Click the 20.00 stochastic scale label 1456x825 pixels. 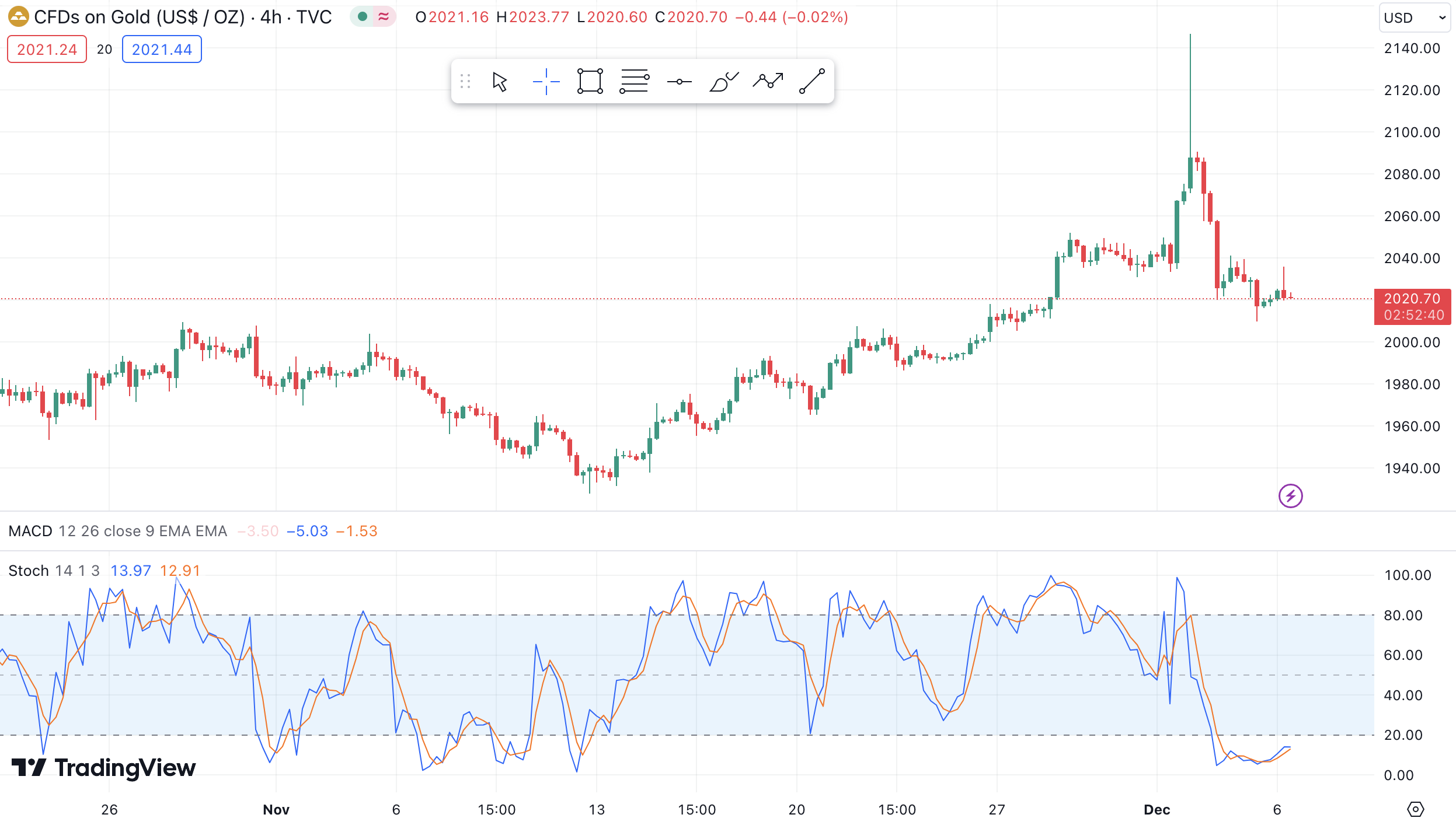pyautogui.click(x=1403, y=735)
